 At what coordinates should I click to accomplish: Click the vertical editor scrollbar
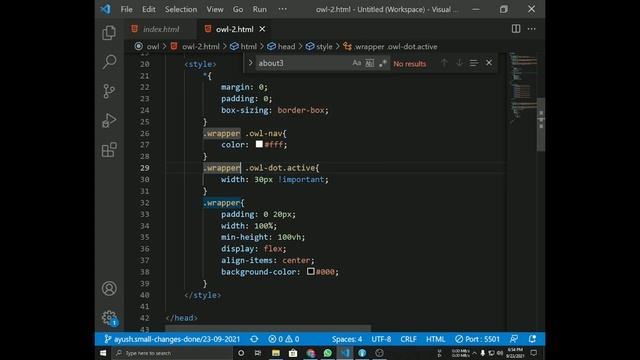click(x=541, y=124)
